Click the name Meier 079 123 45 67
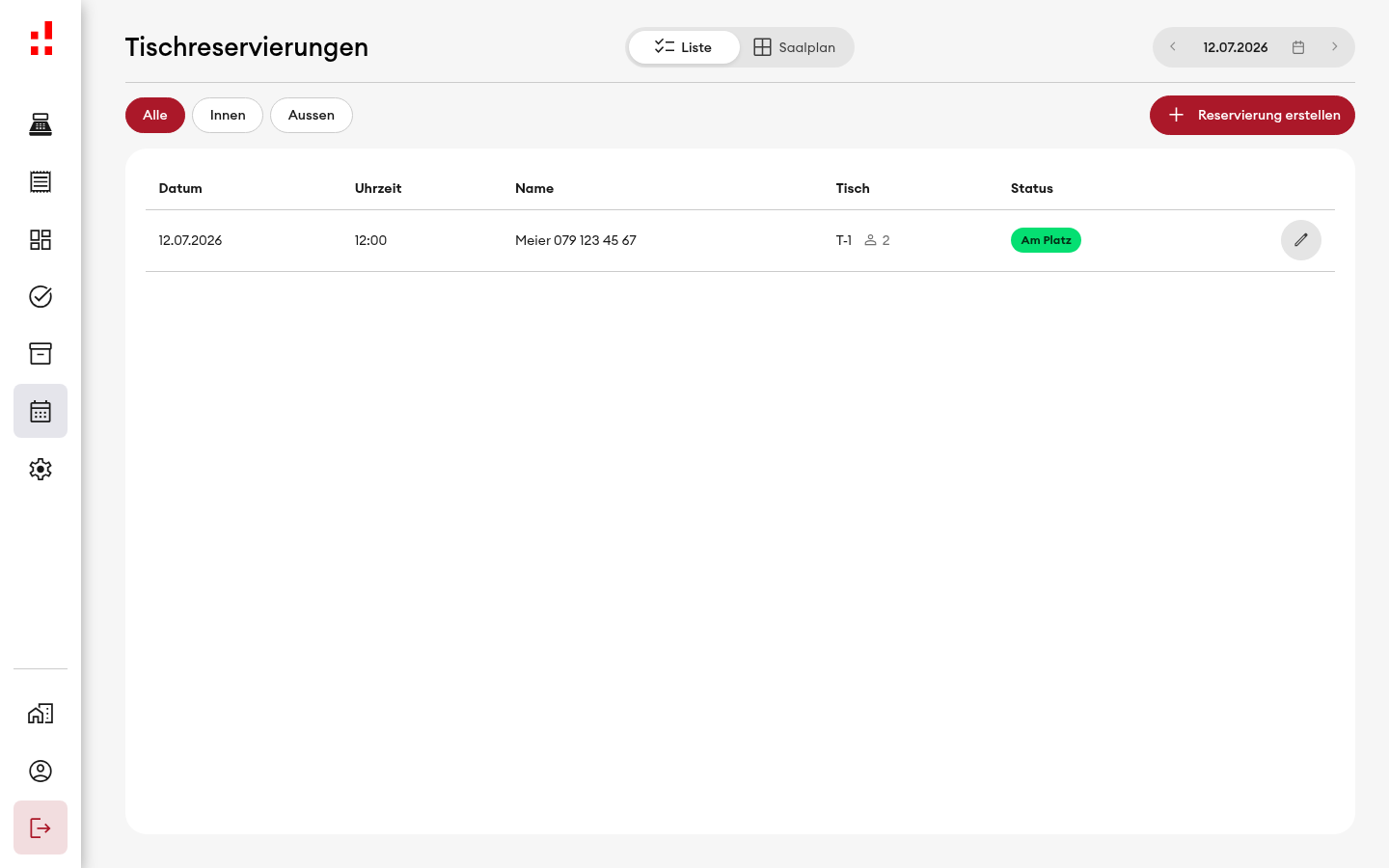Image resolution: width=1389 pixels, height=868 pixels. click(576, 240)
